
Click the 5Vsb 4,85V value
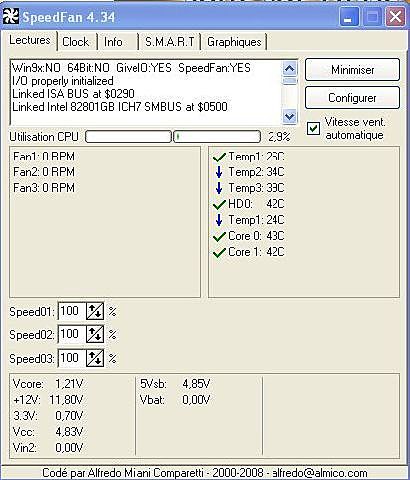196,384
